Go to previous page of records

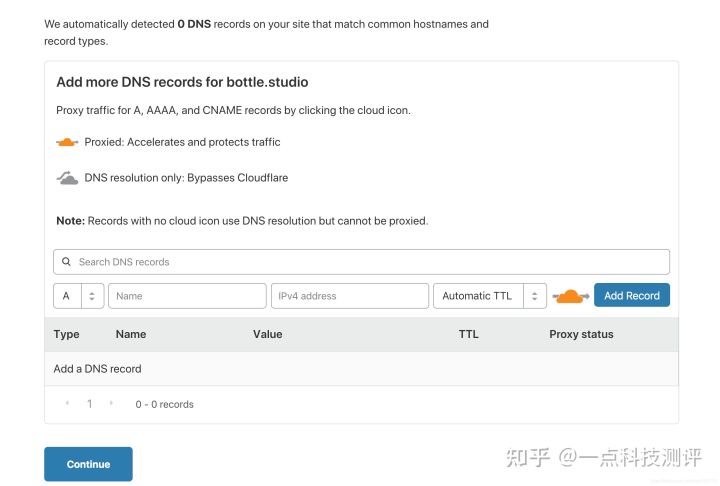[67, 403]
